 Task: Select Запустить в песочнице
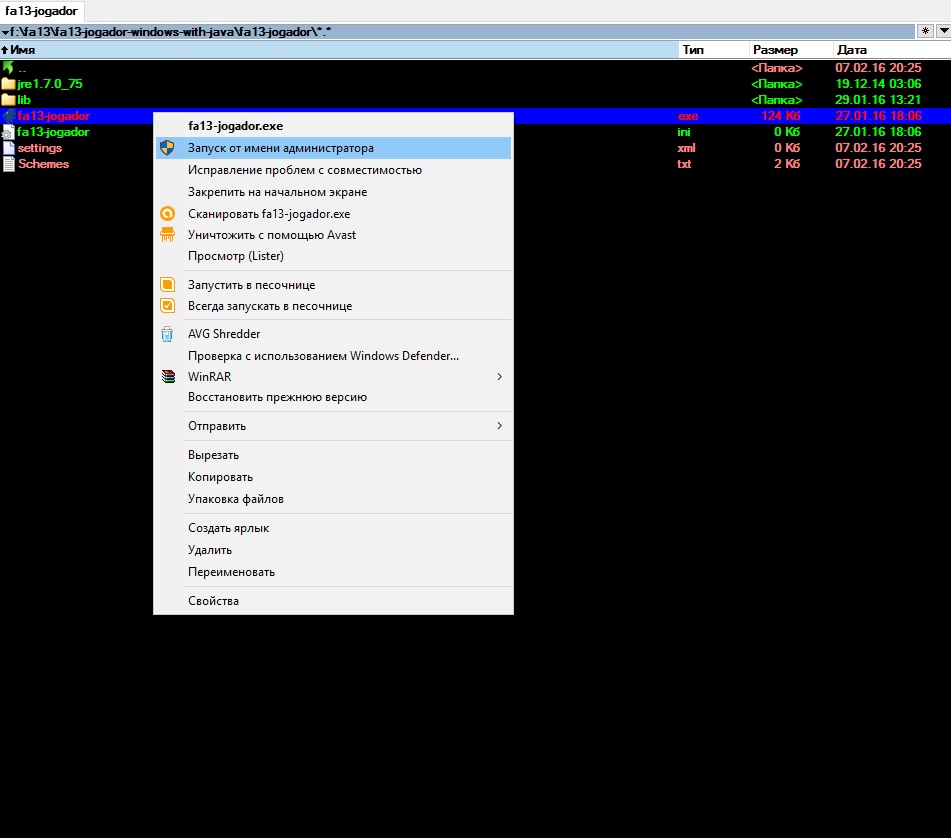(333, 284)
